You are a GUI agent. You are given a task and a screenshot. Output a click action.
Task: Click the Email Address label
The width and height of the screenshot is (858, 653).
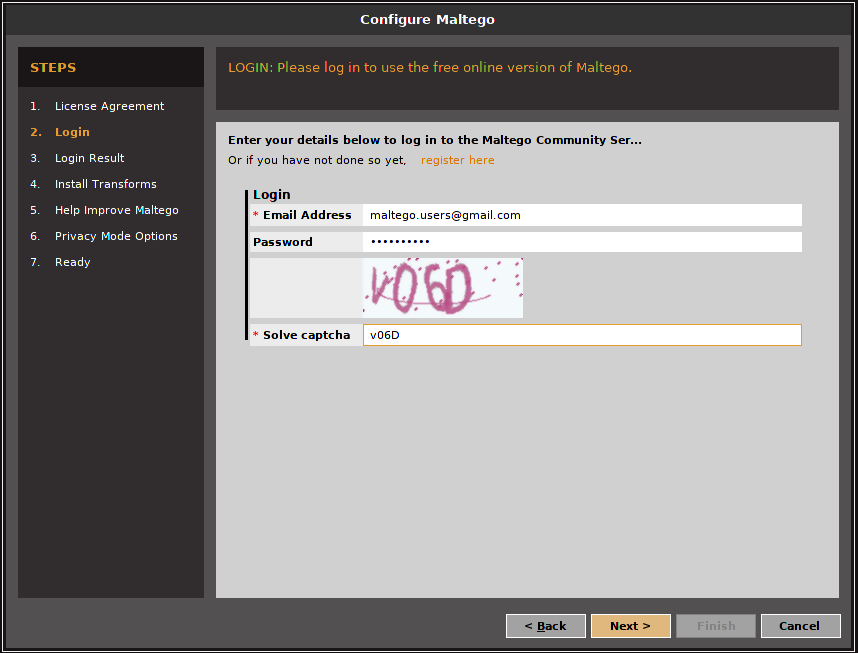pos(307,215)
